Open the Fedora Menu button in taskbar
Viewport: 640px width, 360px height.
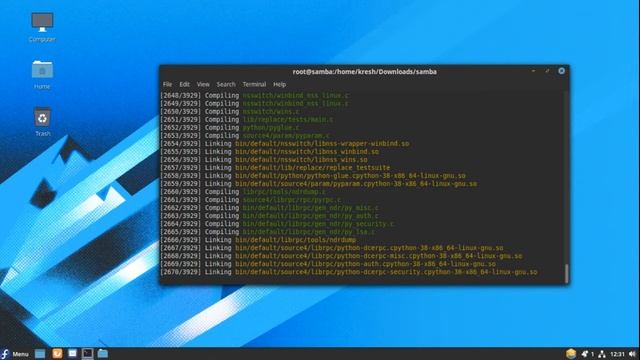[15, 354]
